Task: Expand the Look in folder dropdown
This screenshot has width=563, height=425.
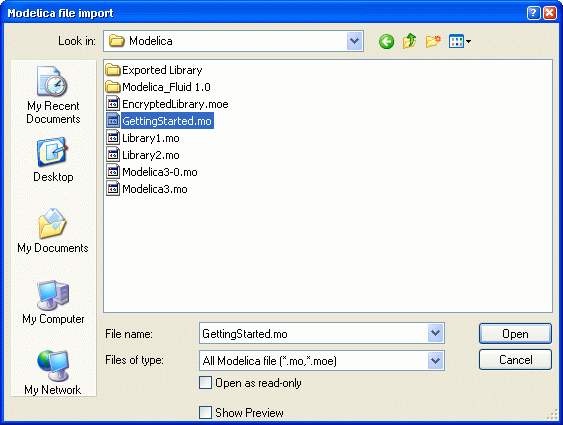Action: coord(355,41)
